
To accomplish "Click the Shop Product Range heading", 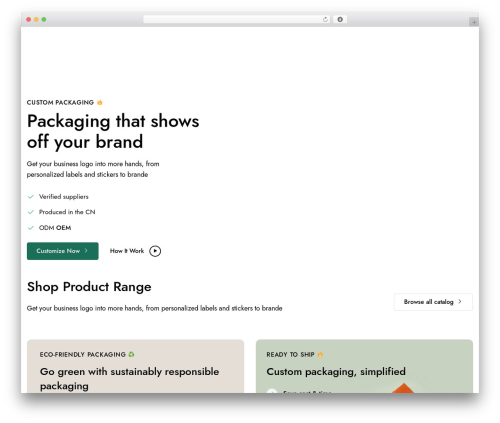I will [89, 287].
